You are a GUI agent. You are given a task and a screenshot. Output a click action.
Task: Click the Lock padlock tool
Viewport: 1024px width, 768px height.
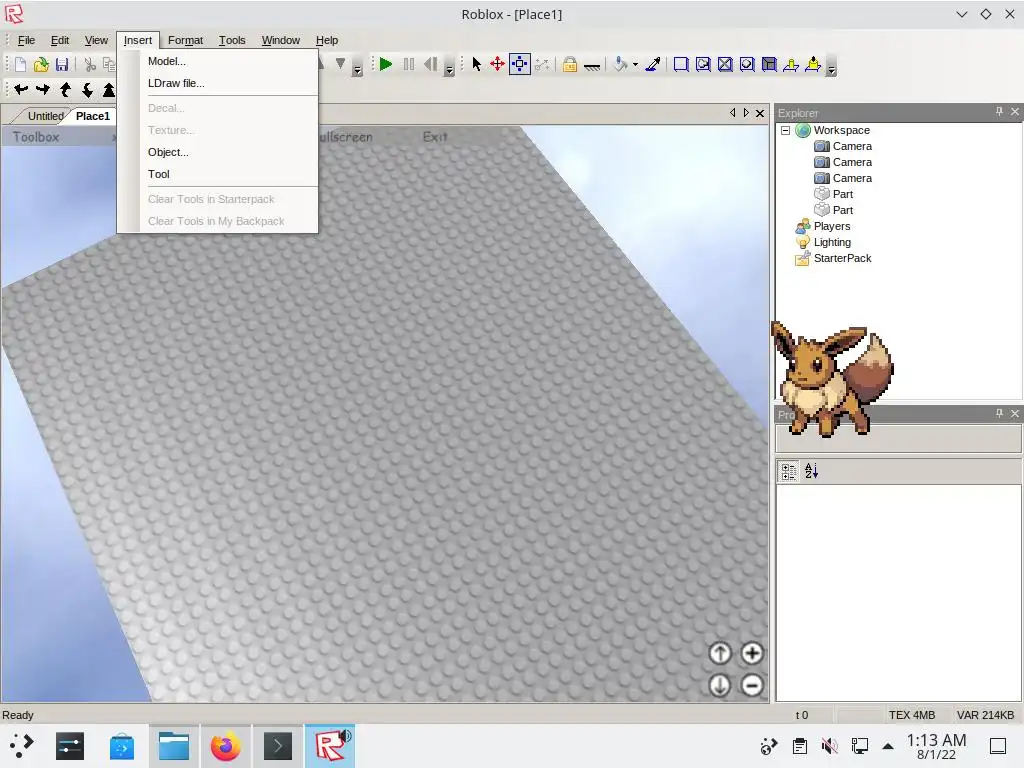point(569,64)
